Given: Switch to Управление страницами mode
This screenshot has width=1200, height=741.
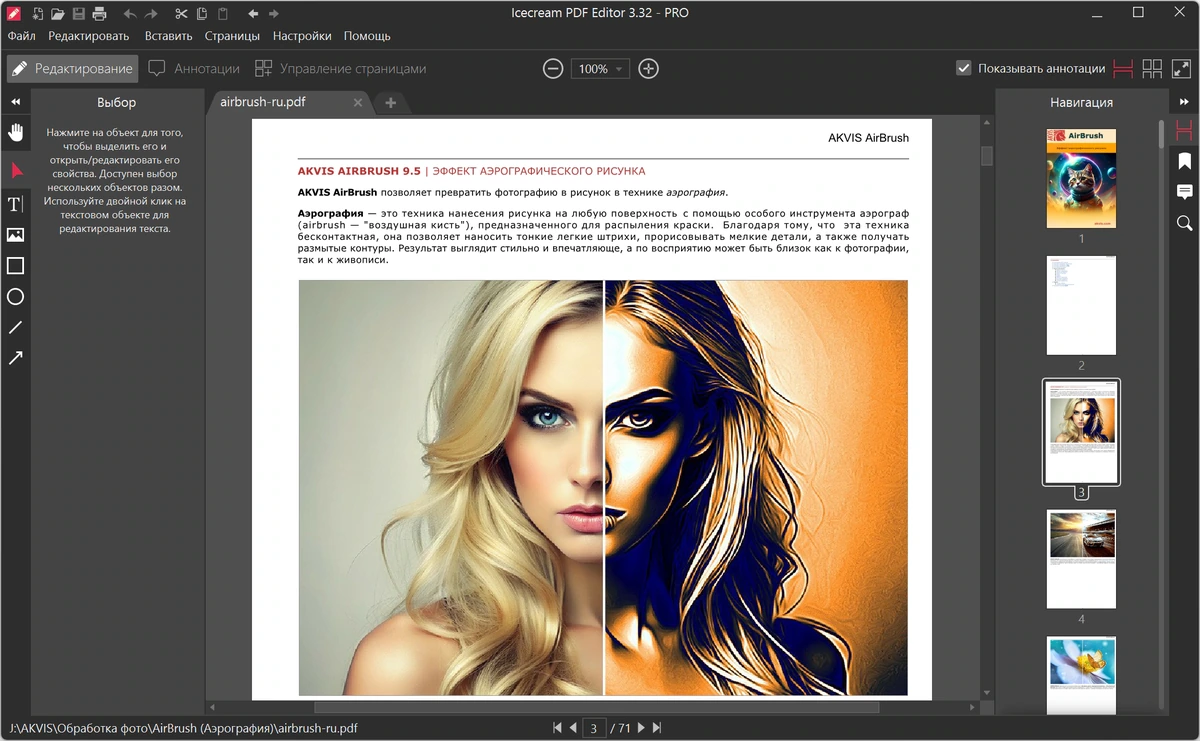Looking at the screenshot, I should click(340, 69).
